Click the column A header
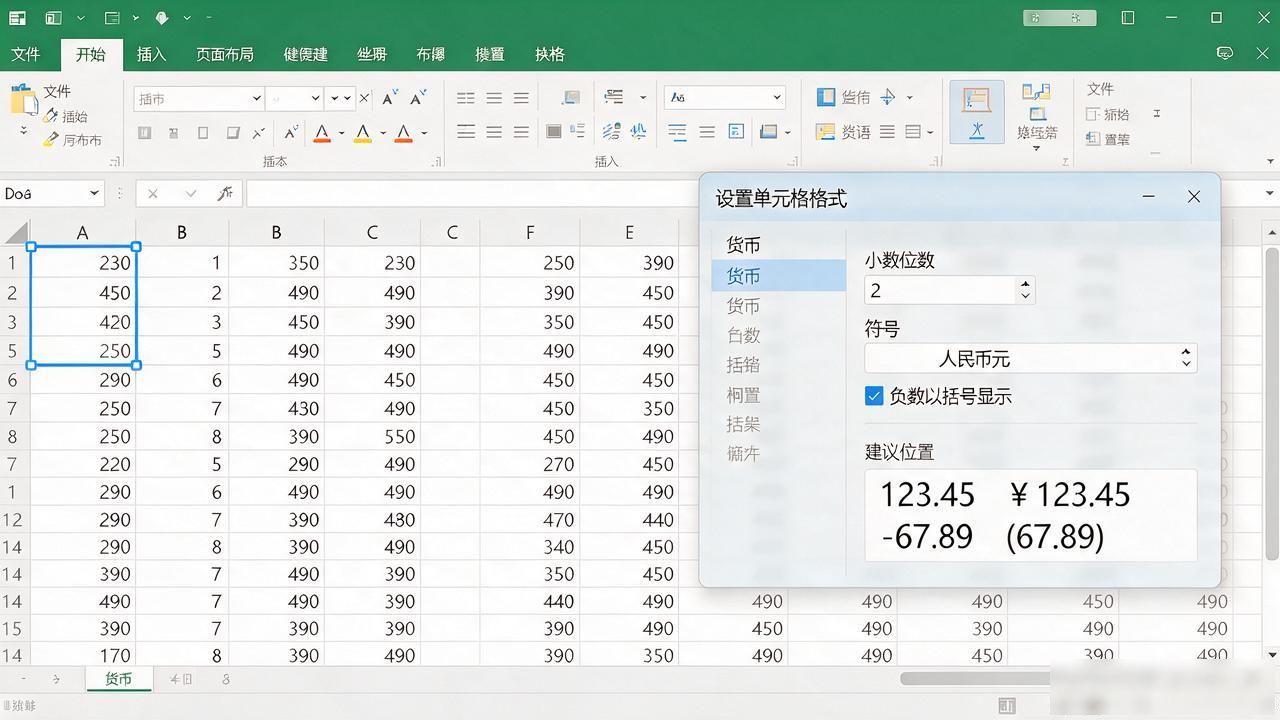The image size is (1280, 720). [82, 233]
